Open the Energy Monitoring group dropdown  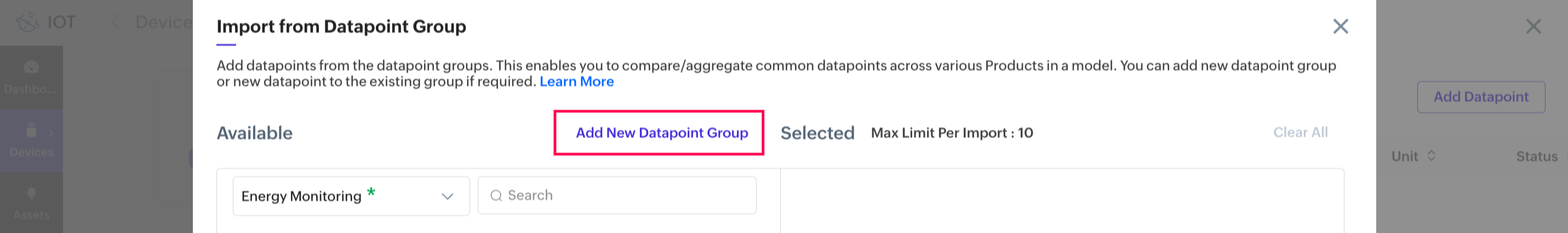(351, 196)
